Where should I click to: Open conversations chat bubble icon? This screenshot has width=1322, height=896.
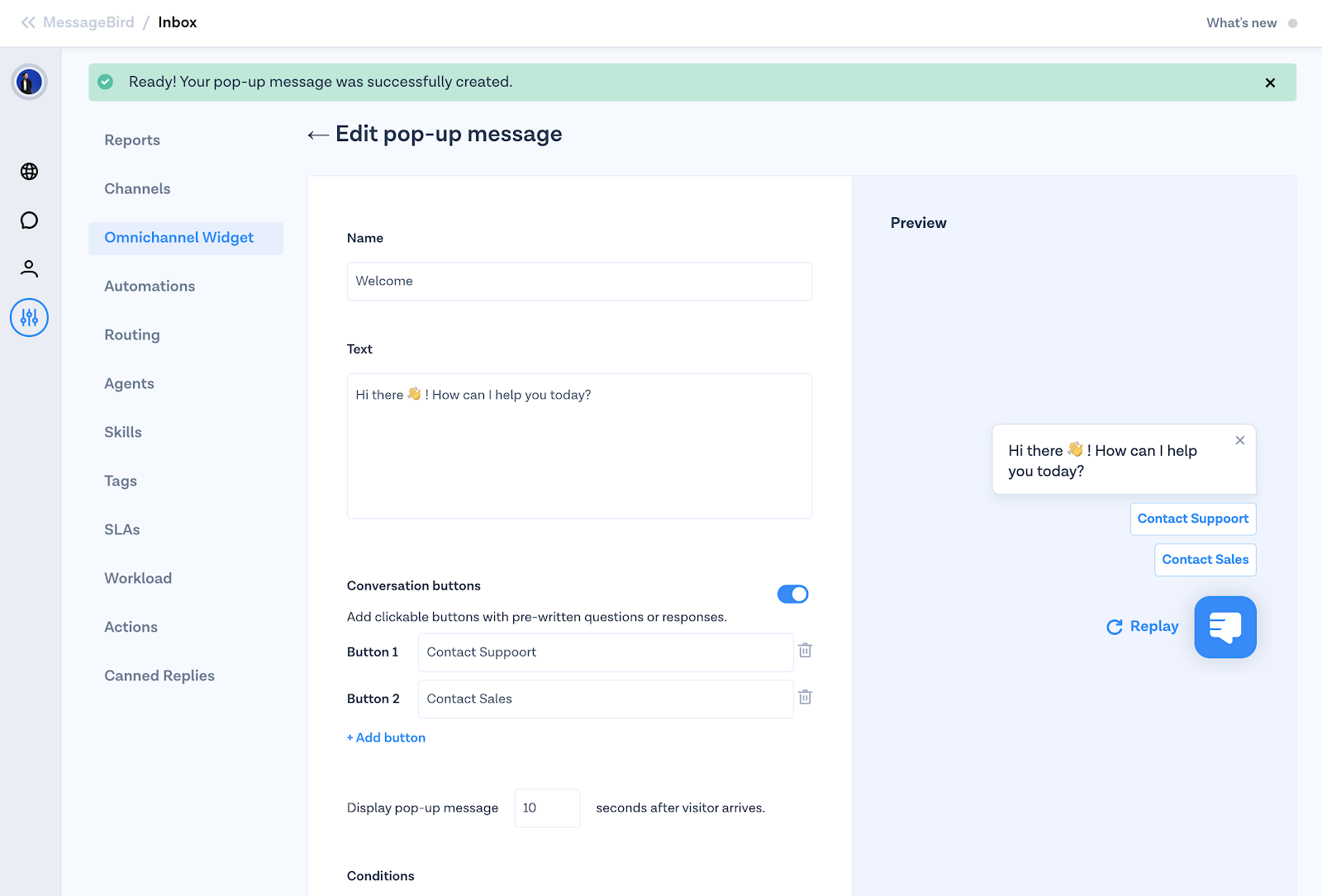point(29,220)
